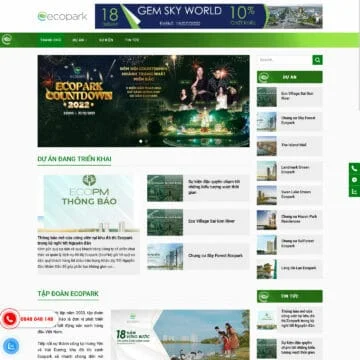Screen dimensions: 360x360
Task: Select the second slider pagination dot
Action: tap(146, 141)
